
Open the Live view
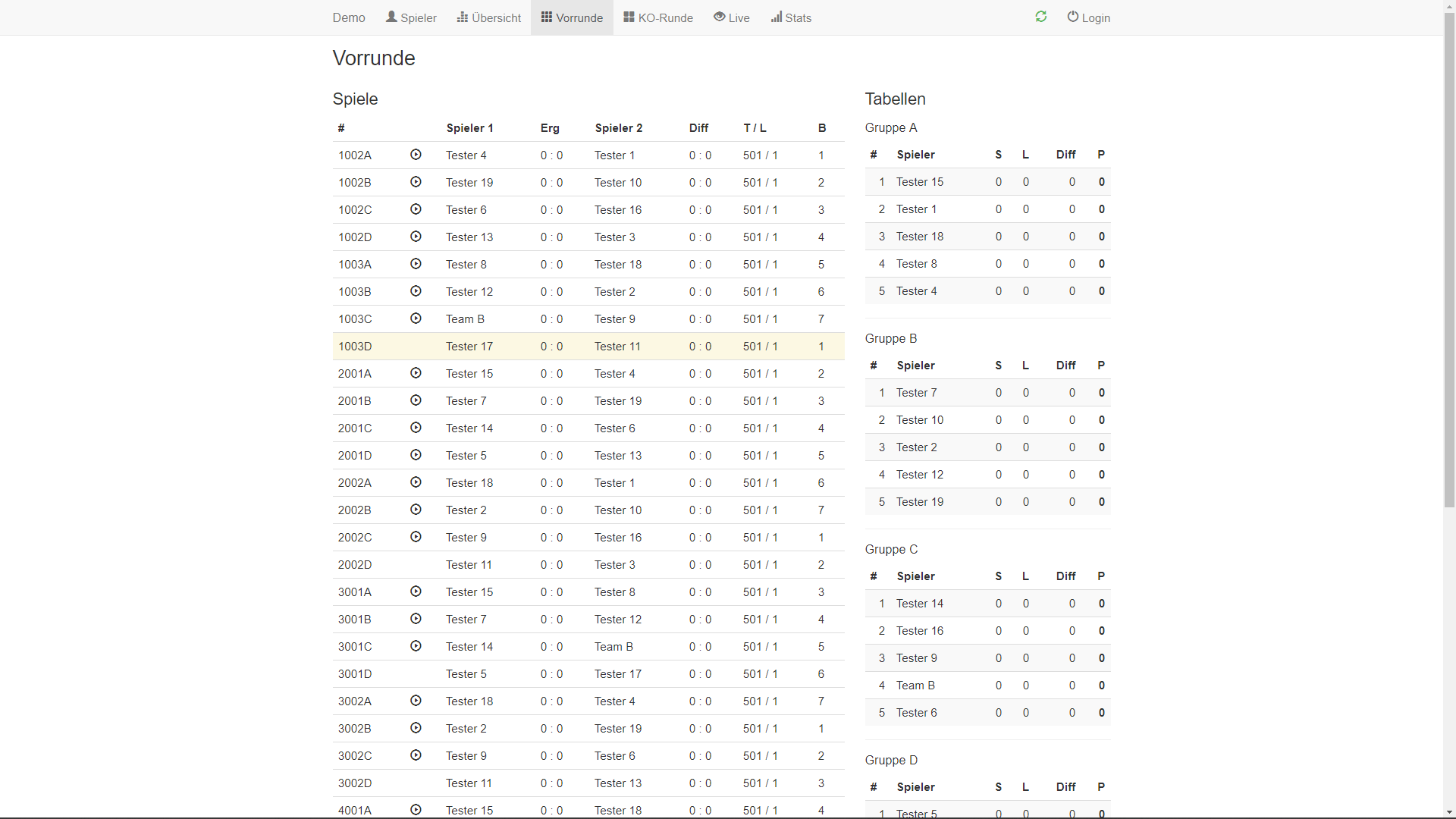click(732, 17)
